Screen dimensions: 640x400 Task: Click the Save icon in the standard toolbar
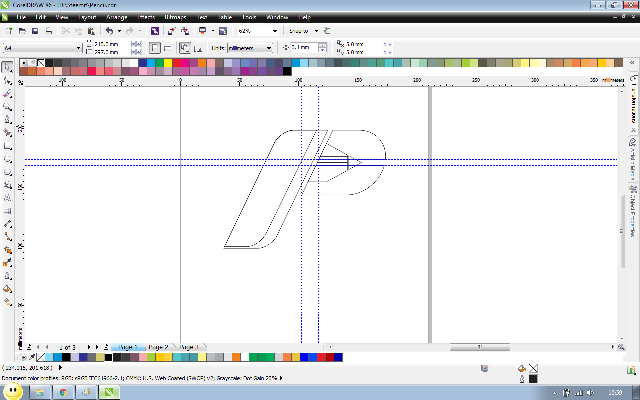coord(35,31)
